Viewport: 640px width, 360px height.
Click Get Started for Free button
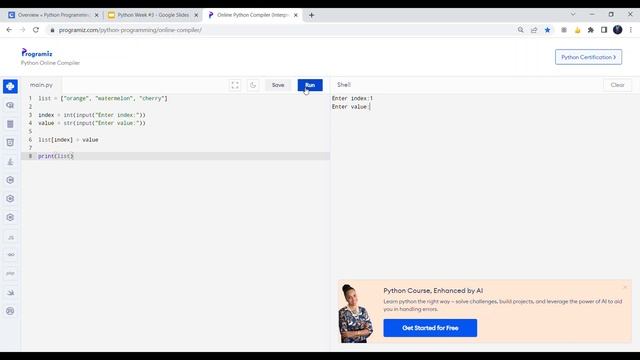(430, 328)
